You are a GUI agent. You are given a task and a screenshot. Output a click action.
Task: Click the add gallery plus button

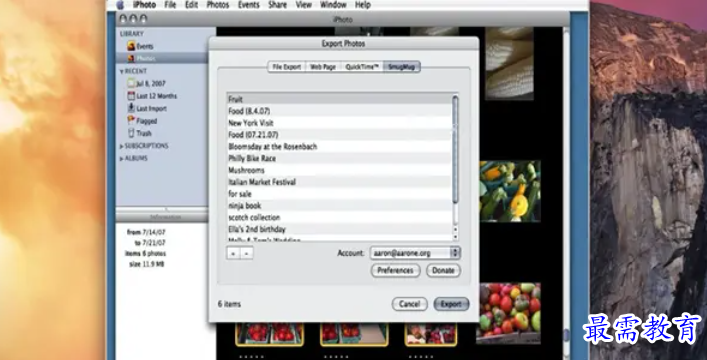[233, 254]
